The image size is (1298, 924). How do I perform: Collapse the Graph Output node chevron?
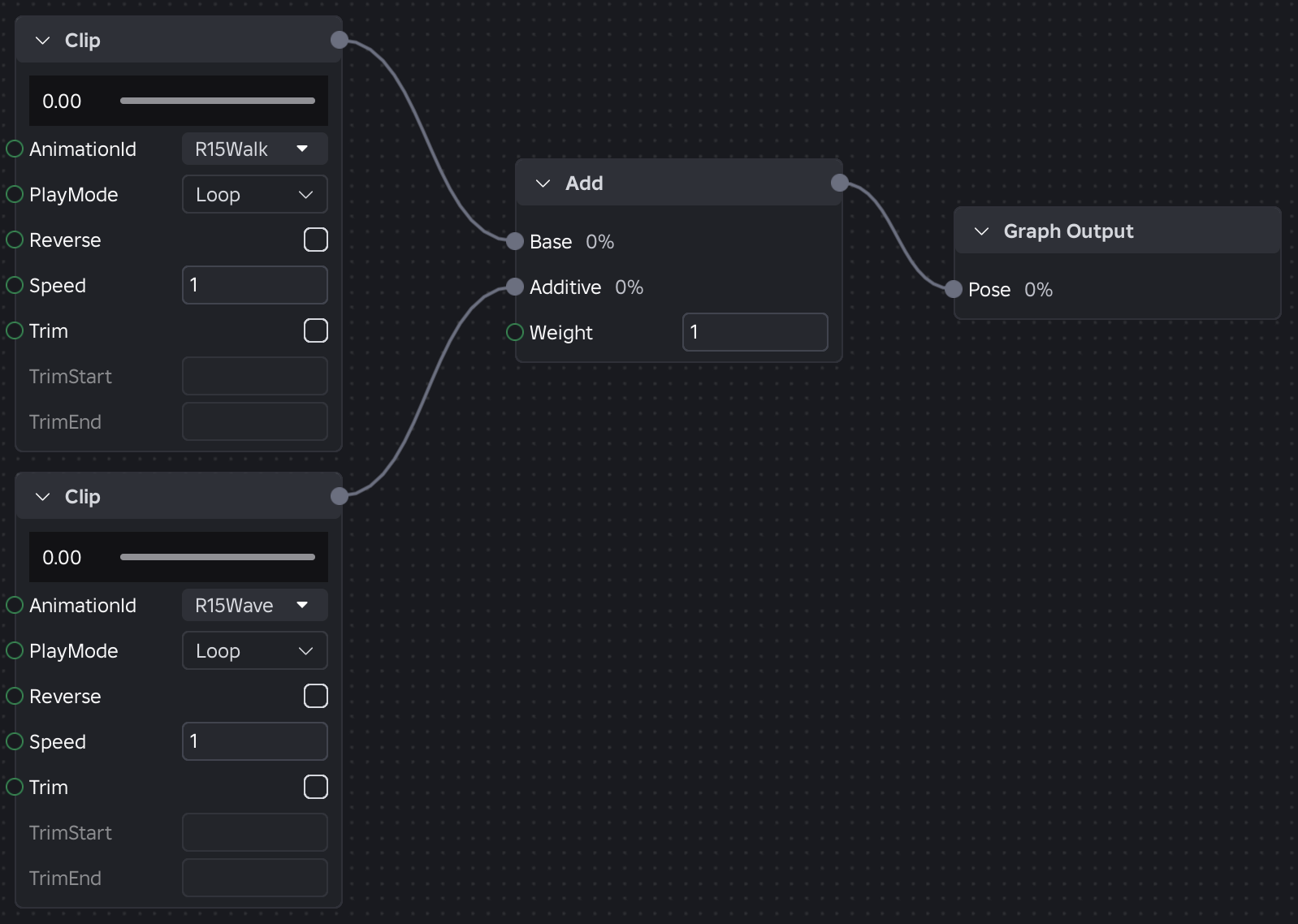click(x=981, y=231)
